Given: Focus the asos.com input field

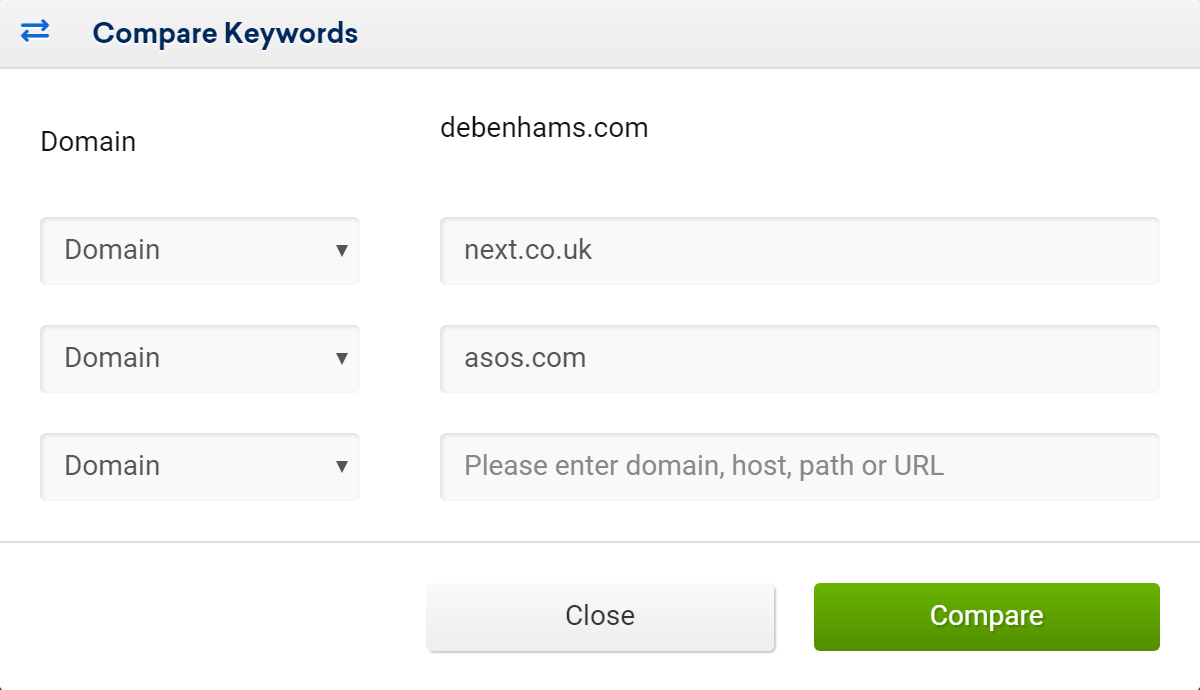Looking at the screenshot, I should point(800,358).
